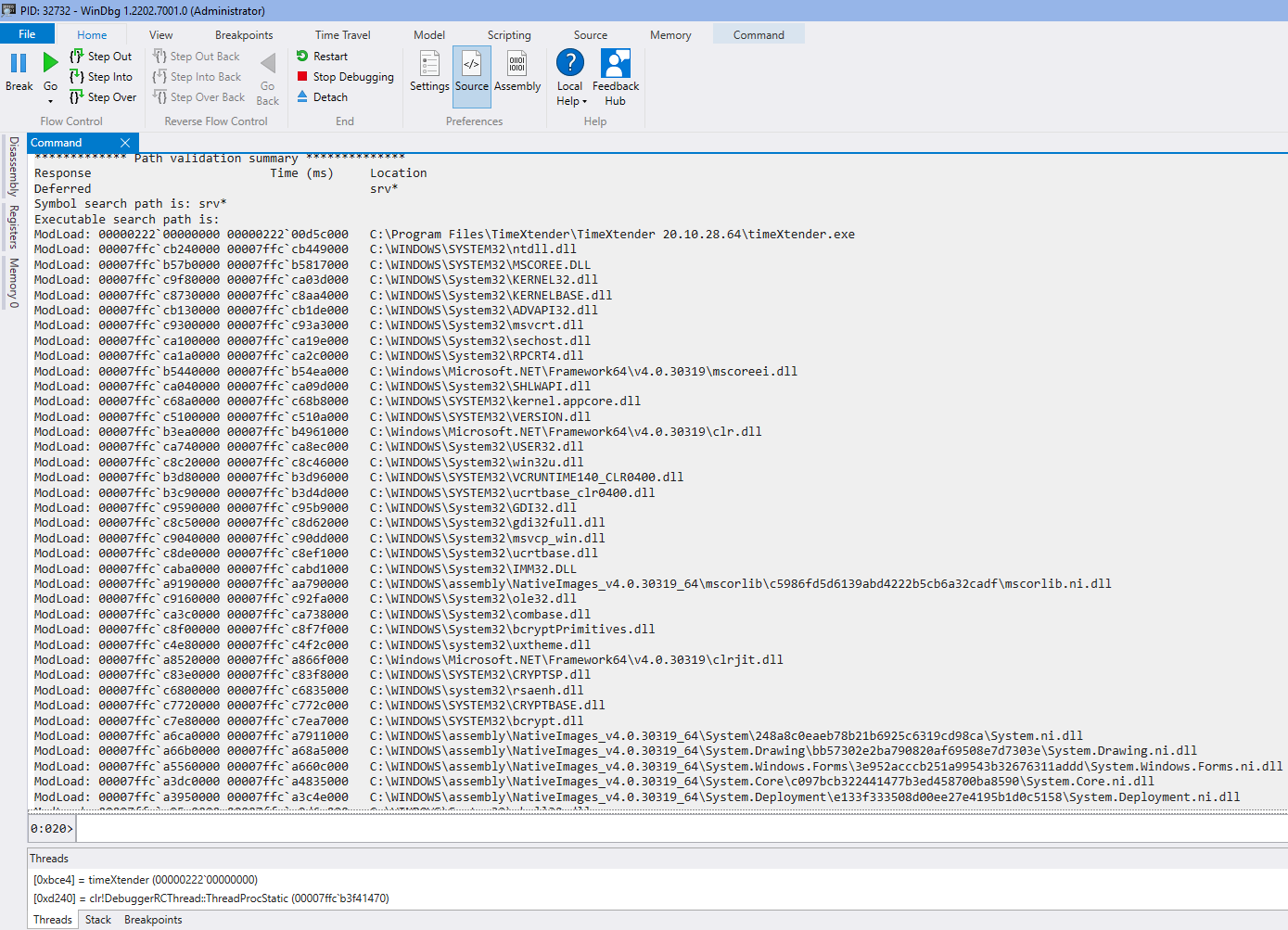Open the Disassembly side panel
The width and height of the screenshot is (1288, 930).
tap(13, 166)
